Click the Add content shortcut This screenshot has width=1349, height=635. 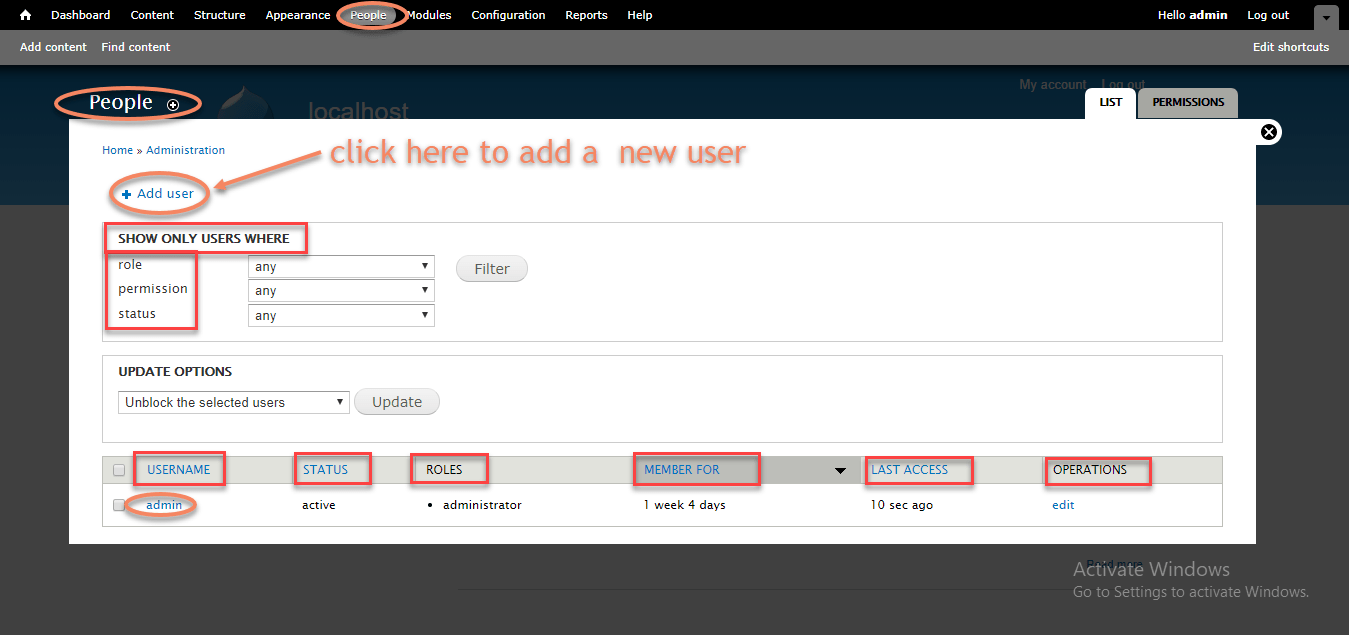pyautogui.click(x=53, y=47)
